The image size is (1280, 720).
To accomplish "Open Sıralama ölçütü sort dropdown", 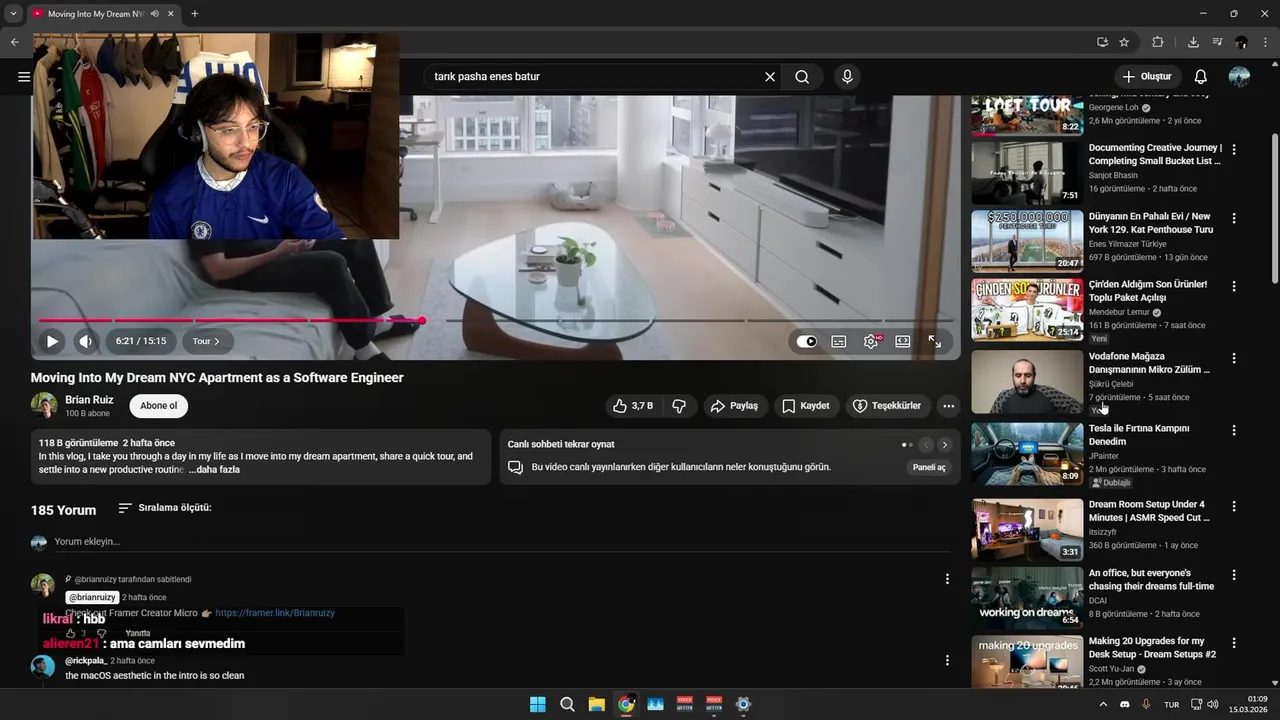I will [165, 508].
